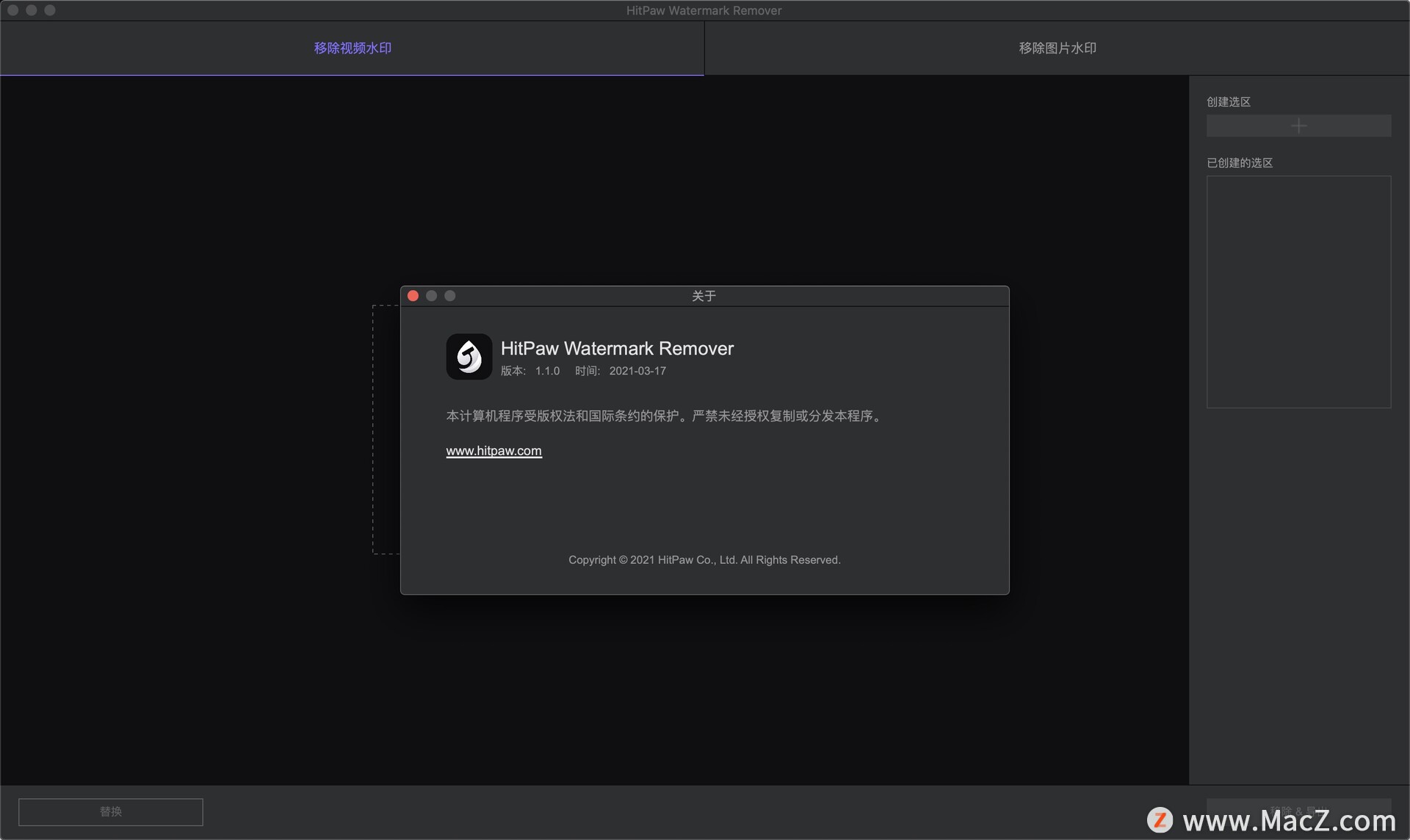Click the 已创建的选区 list box
Screen dimensions: 1410x840
coord(1298,292)
